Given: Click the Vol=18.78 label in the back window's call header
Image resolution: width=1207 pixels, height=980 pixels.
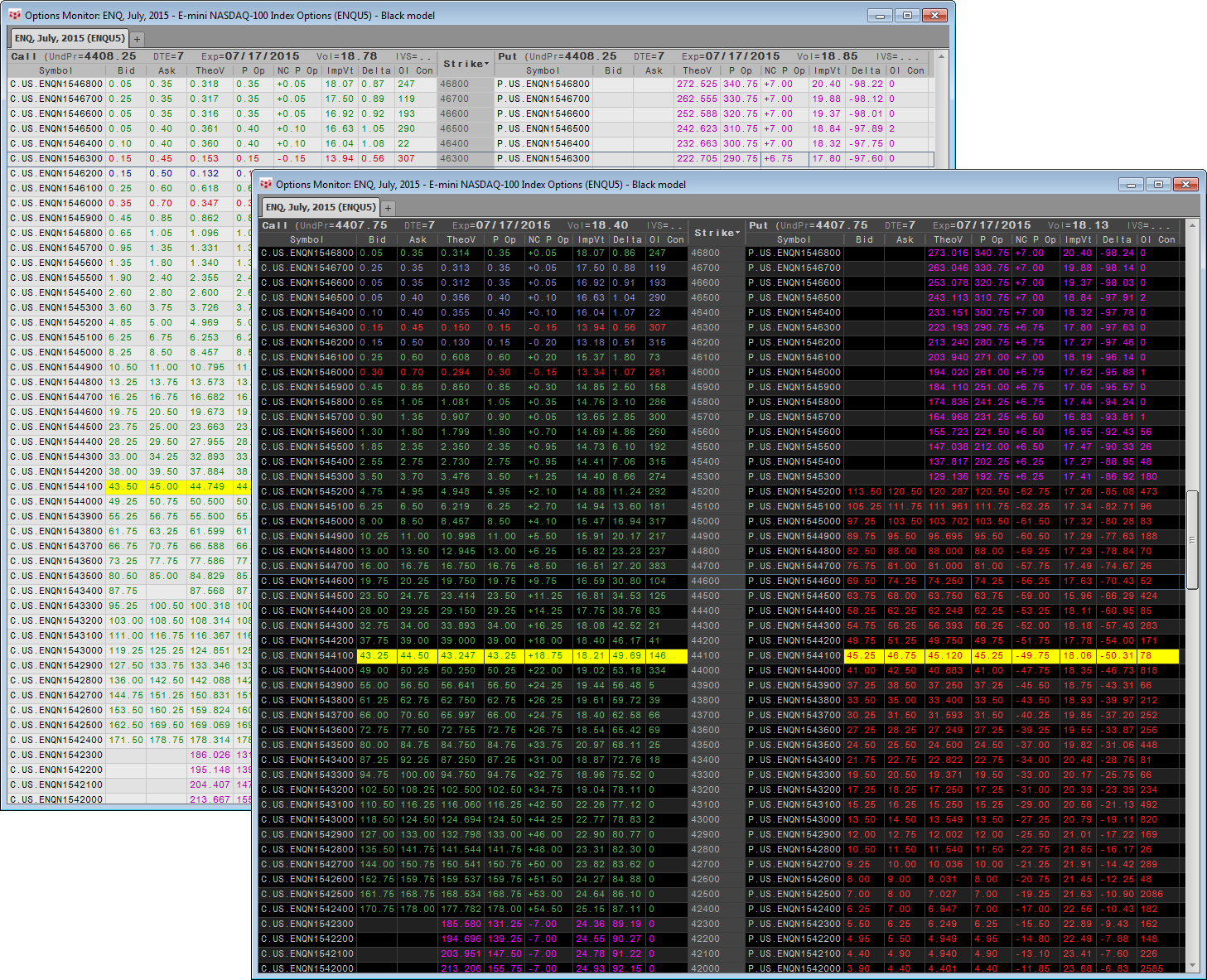Looking at the screenshot, I should (x=347, y=56).
